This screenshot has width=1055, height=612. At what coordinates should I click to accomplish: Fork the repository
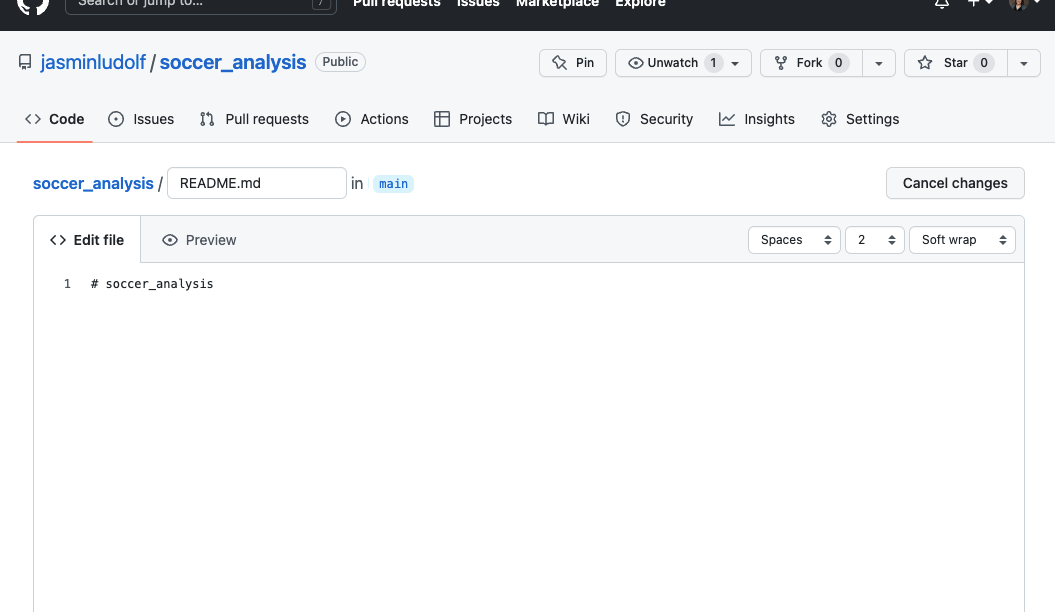[811, 63]
